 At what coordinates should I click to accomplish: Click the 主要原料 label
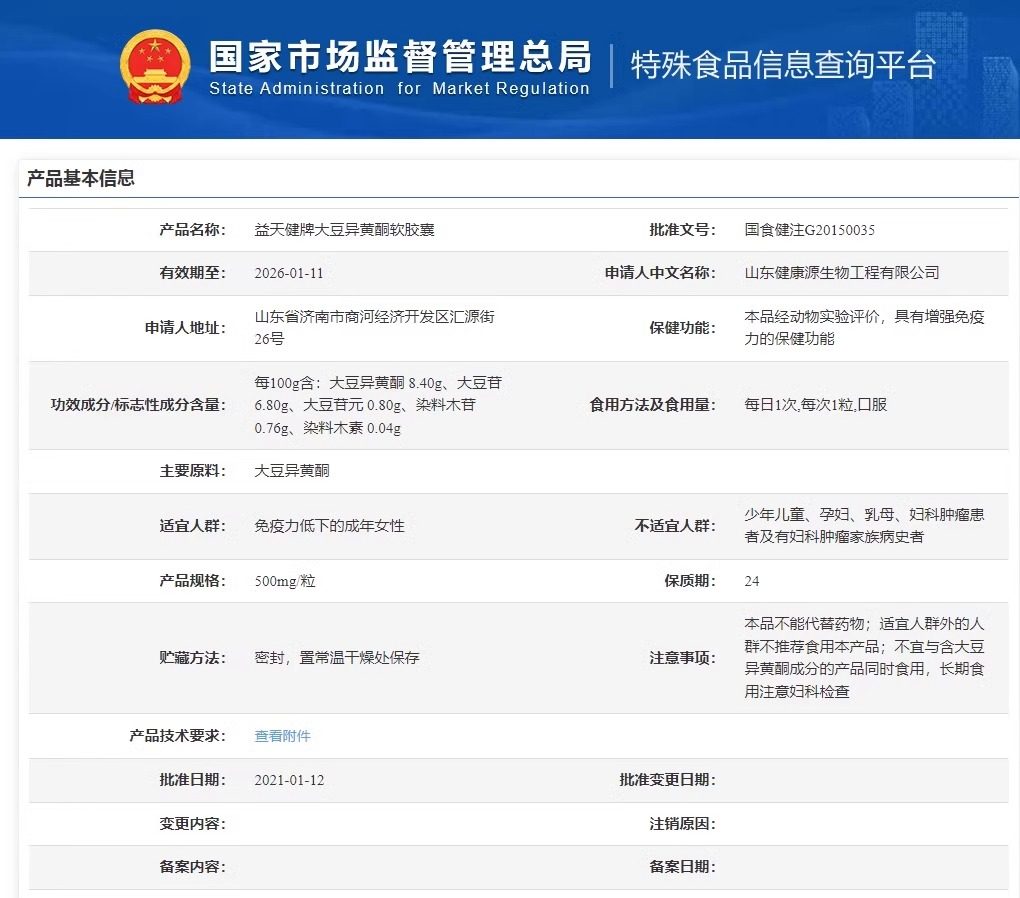click(x=193, y=470)
